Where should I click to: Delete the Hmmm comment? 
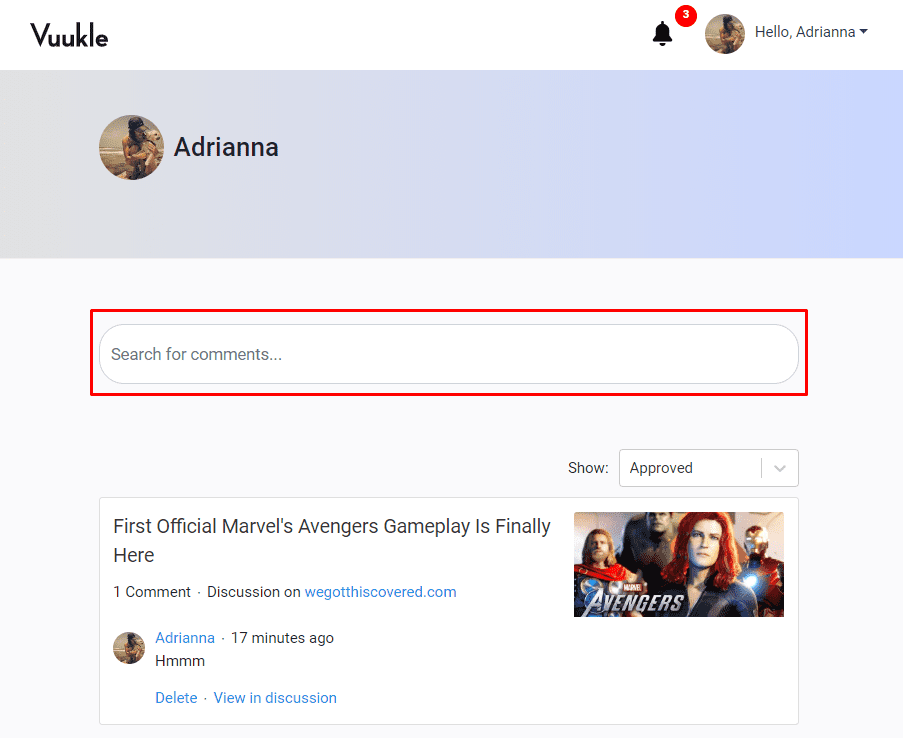click(x=176, y=698)
